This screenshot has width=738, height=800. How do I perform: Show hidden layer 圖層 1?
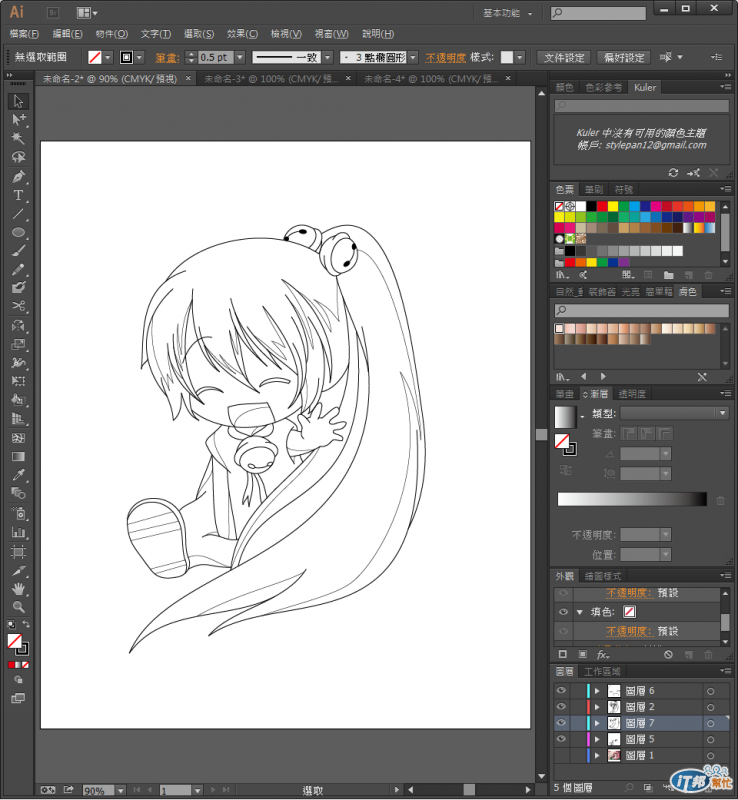(561, 755)
